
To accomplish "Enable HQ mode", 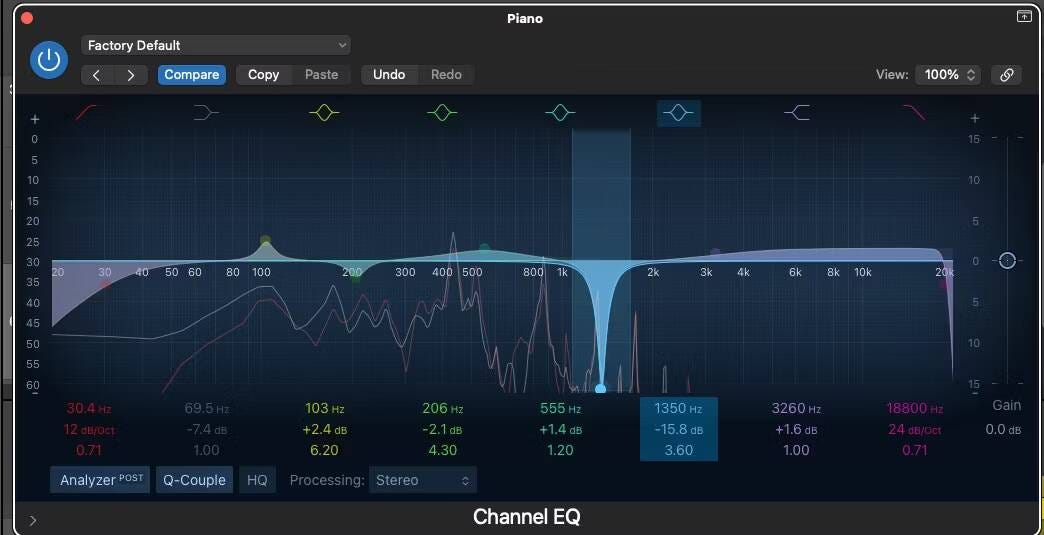I will click(x=257, y=480).
